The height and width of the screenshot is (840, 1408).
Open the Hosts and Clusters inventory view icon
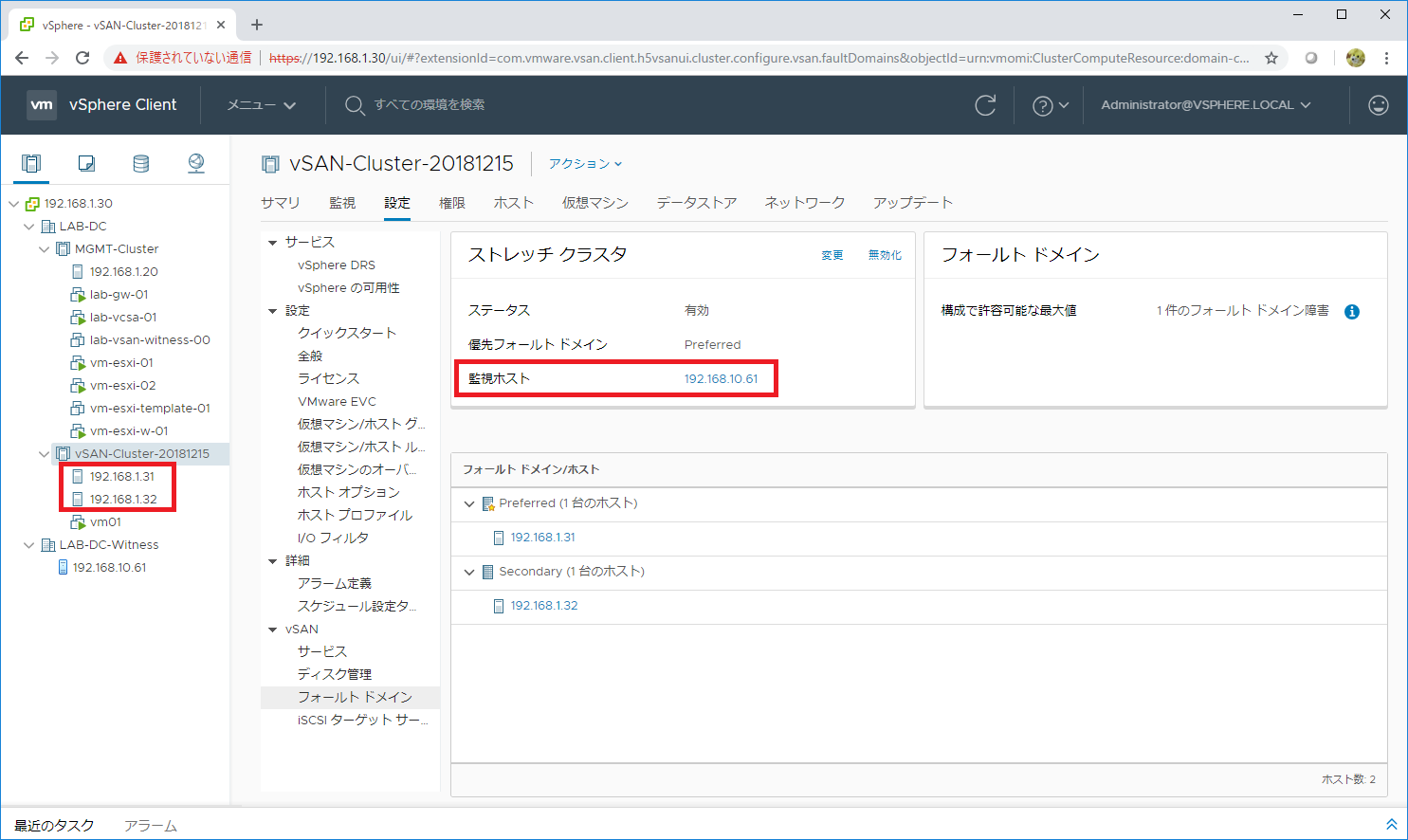(31, 163)
